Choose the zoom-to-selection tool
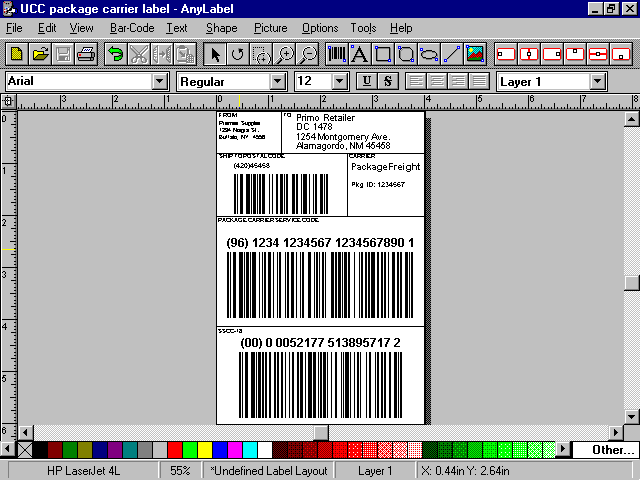640x480 pixels. tap(261, 54)
